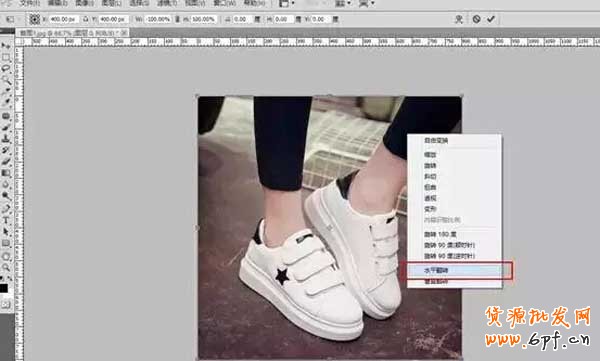Choose 缩放 (Scale) in context menu
The width and height of the screenshot is (600, 361).
[x=454, y=155]
